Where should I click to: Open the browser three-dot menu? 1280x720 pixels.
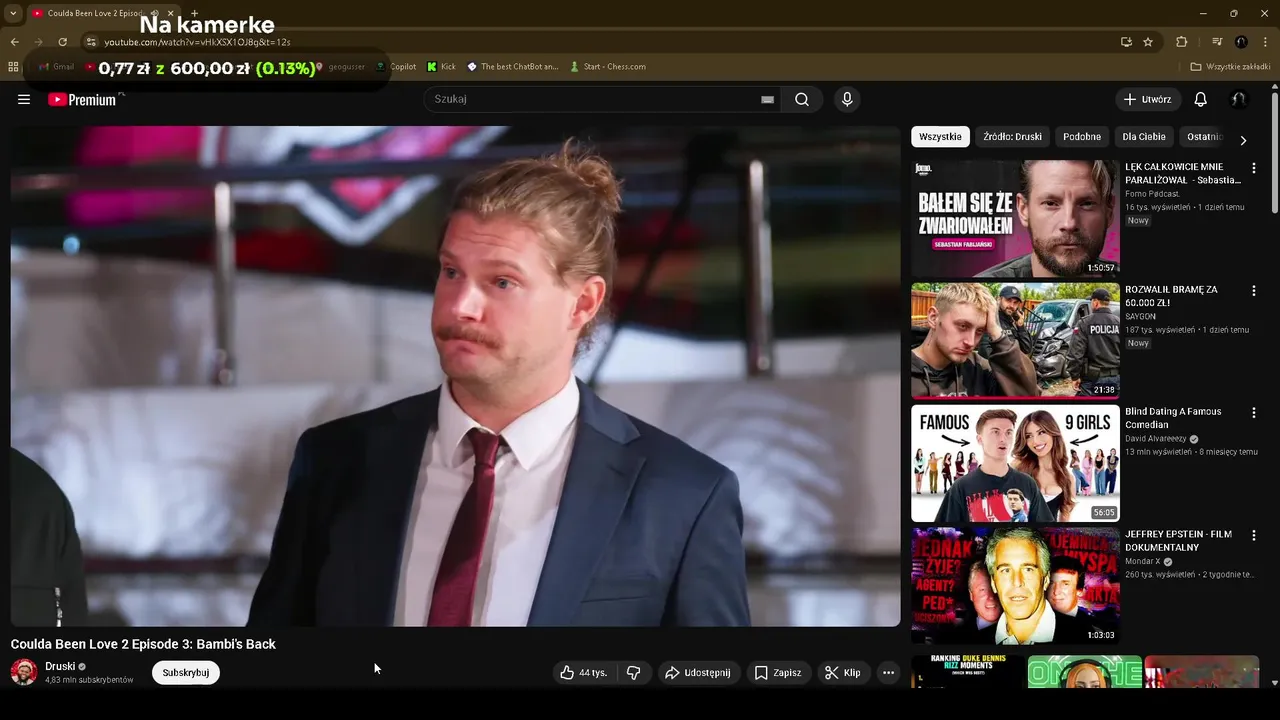coord(1266,42)
